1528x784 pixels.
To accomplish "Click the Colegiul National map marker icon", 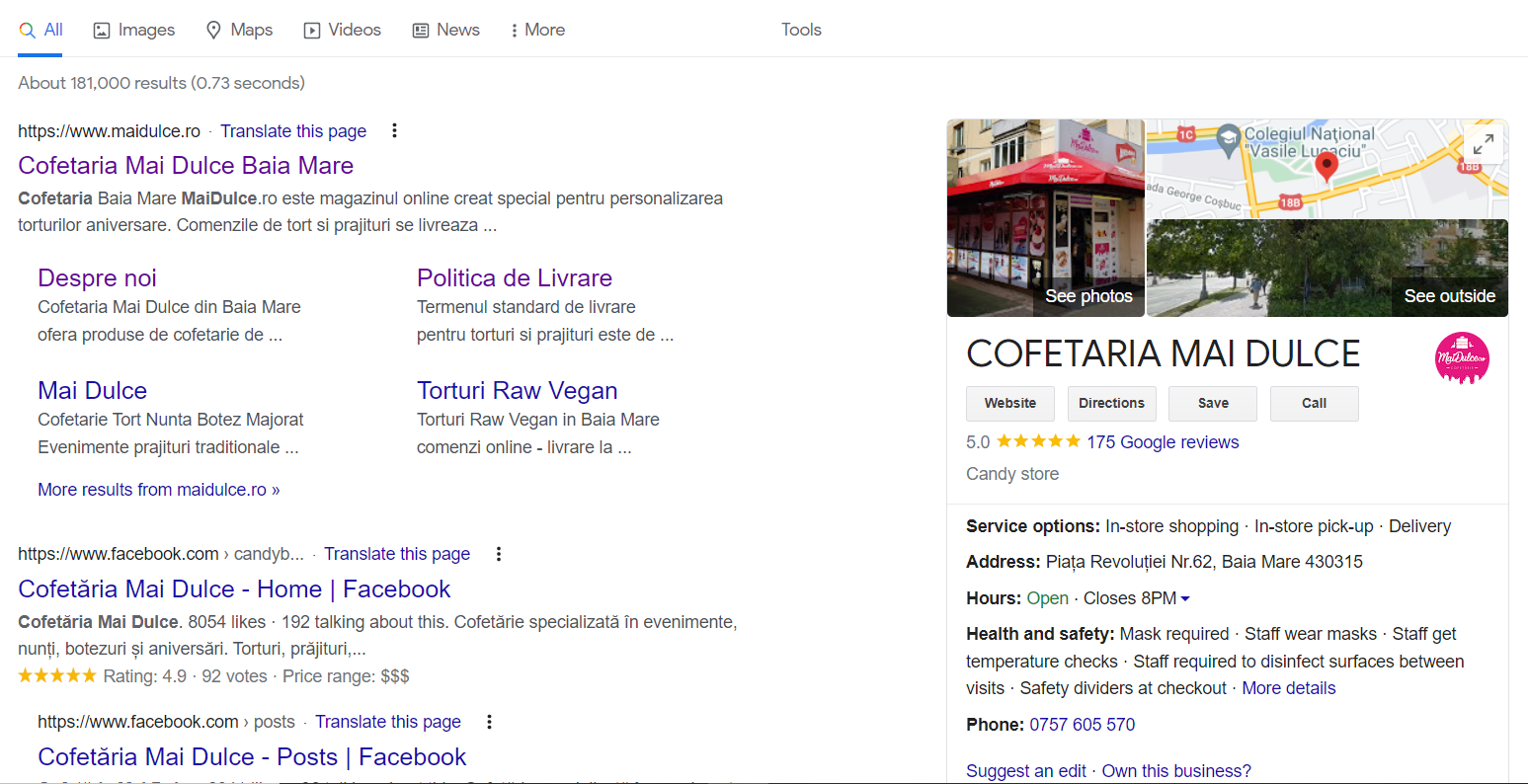I will coord(1228,138).
